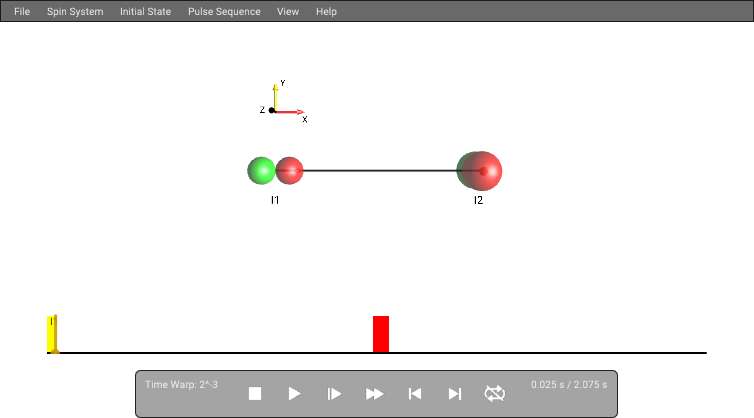Stop the simulation playback
The width and height of the screenshot is (754, 418).
point(255,394)
